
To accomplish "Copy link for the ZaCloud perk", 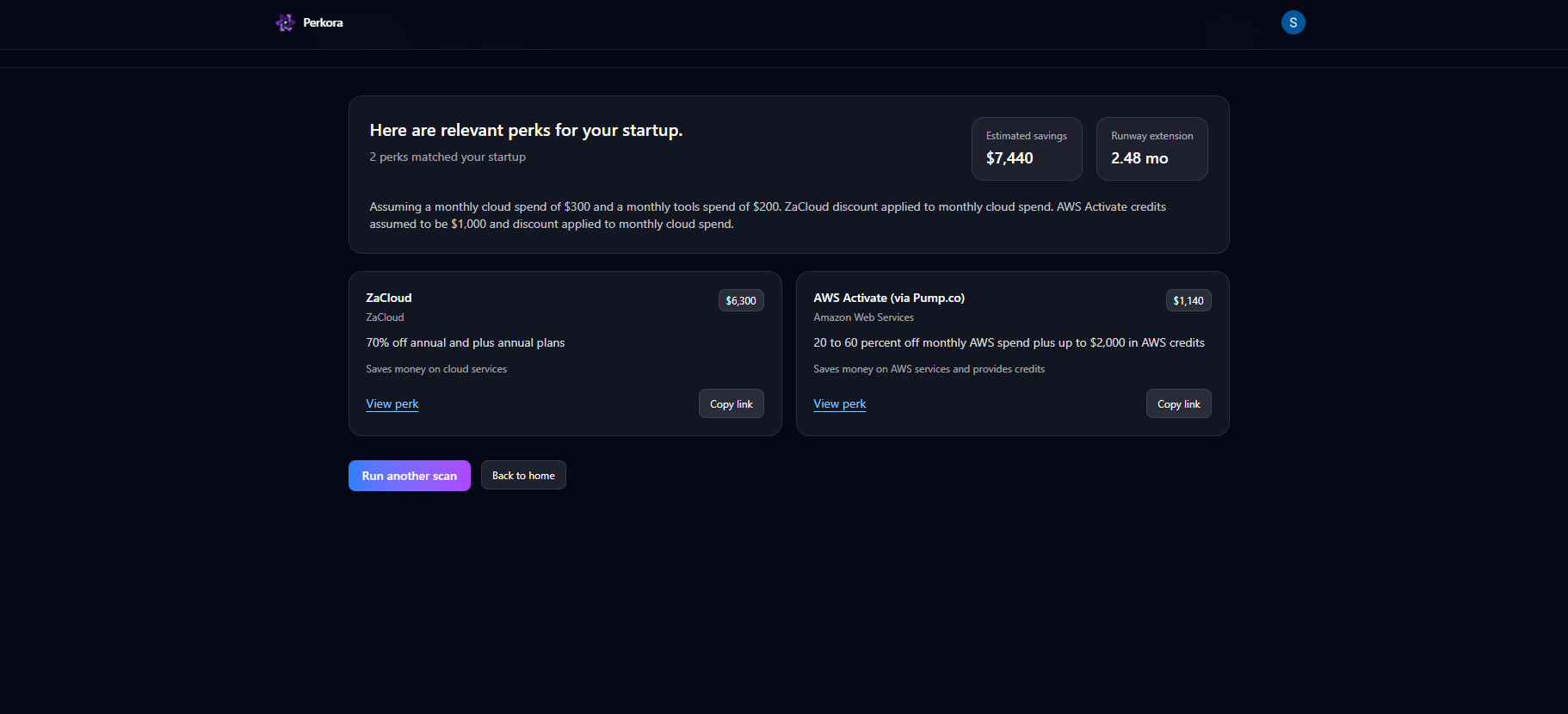I will point(732,403).
